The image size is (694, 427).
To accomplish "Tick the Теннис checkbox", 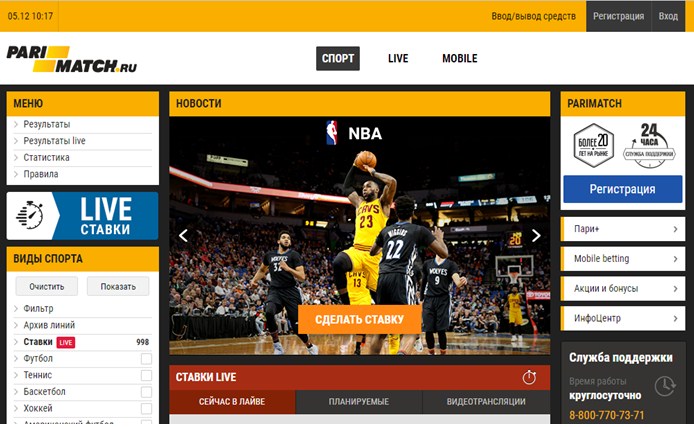I will (146, 375).
